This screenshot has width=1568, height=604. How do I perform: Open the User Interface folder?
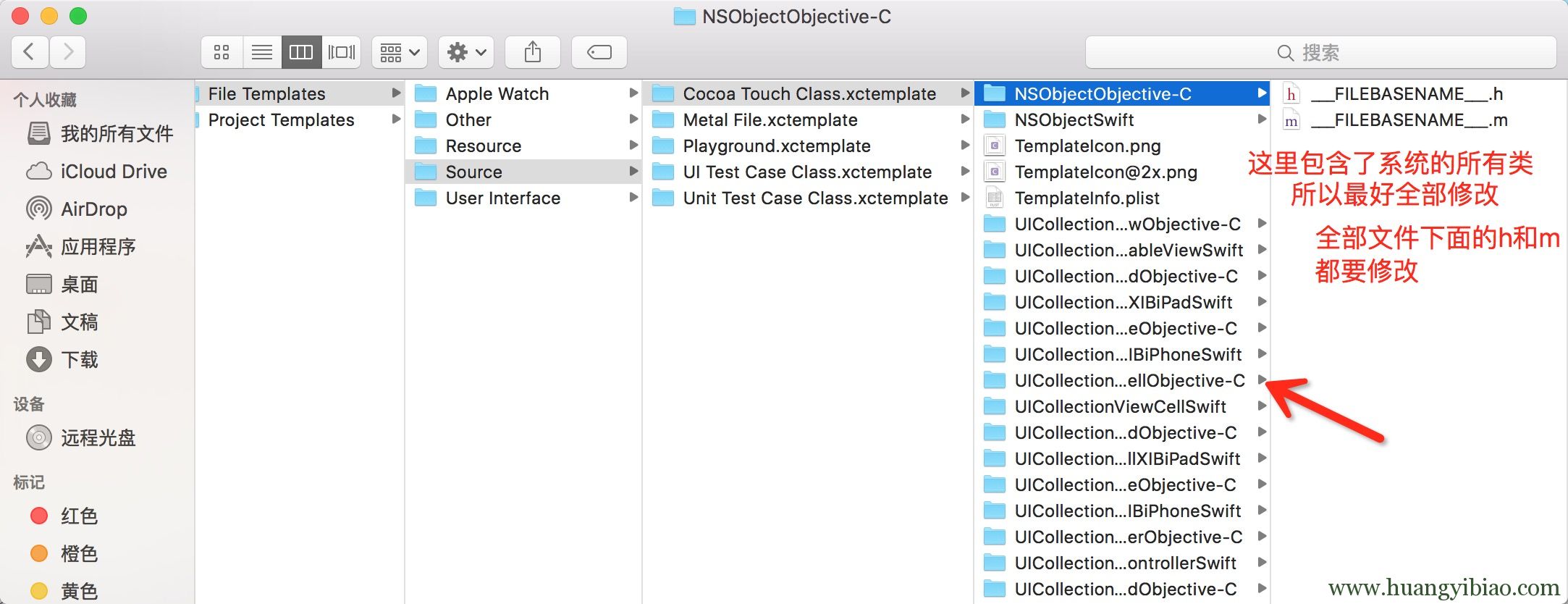(523, 198)
